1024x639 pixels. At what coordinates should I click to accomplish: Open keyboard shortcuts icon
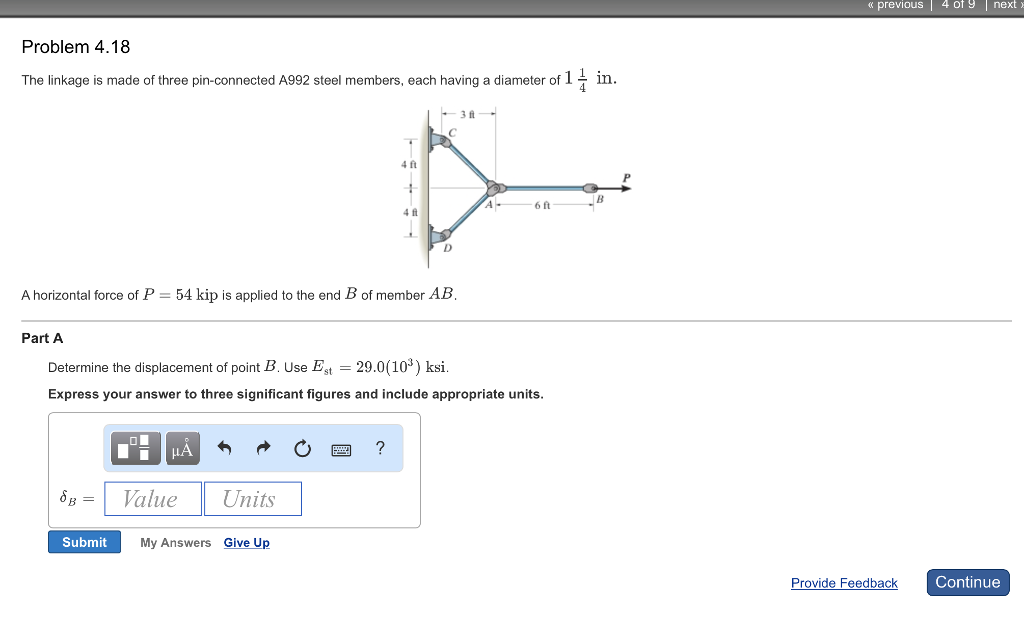tap(342, 449)
